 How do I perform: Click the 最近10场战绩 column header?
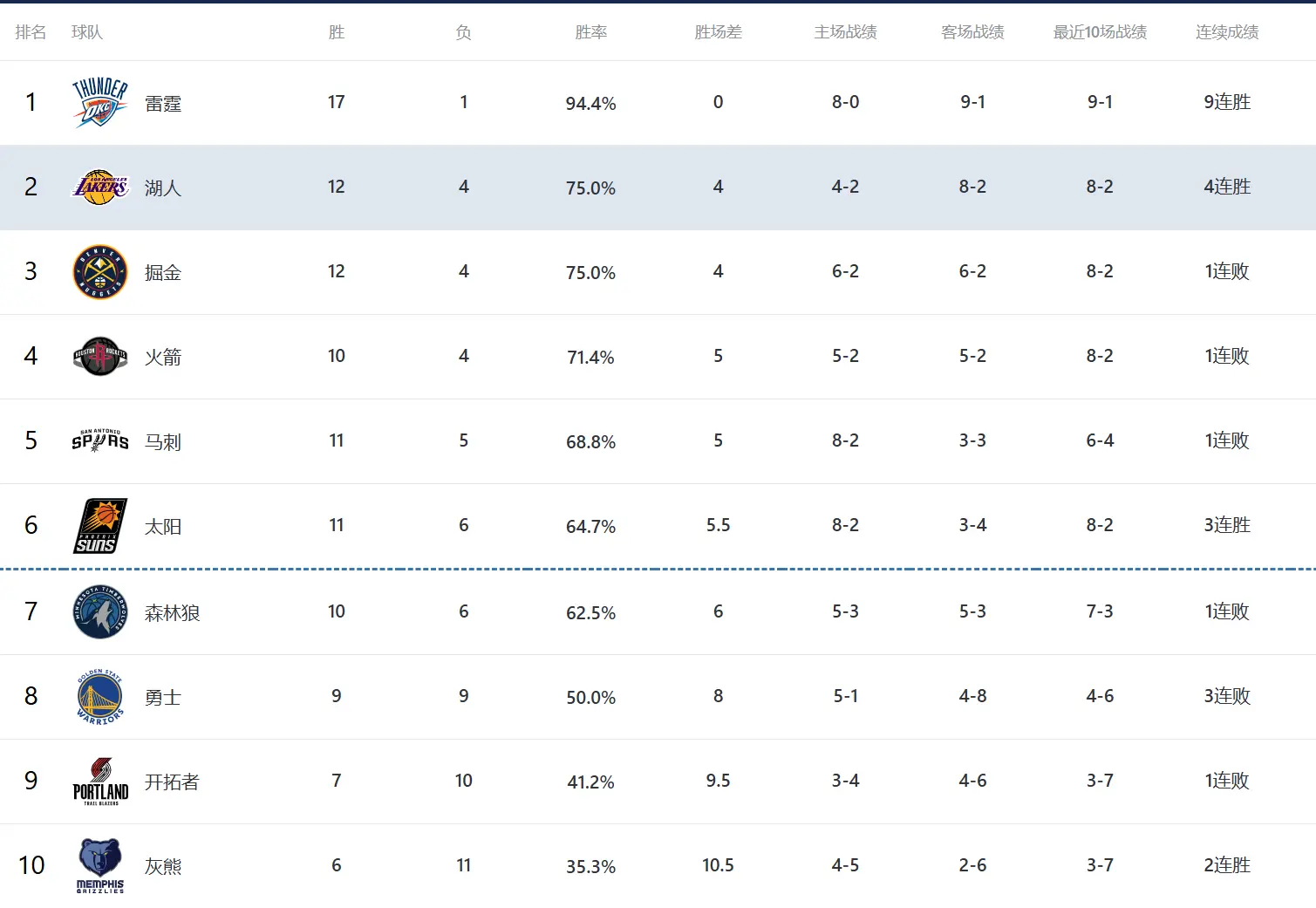pyautogui.click(x=1100, y=32)
